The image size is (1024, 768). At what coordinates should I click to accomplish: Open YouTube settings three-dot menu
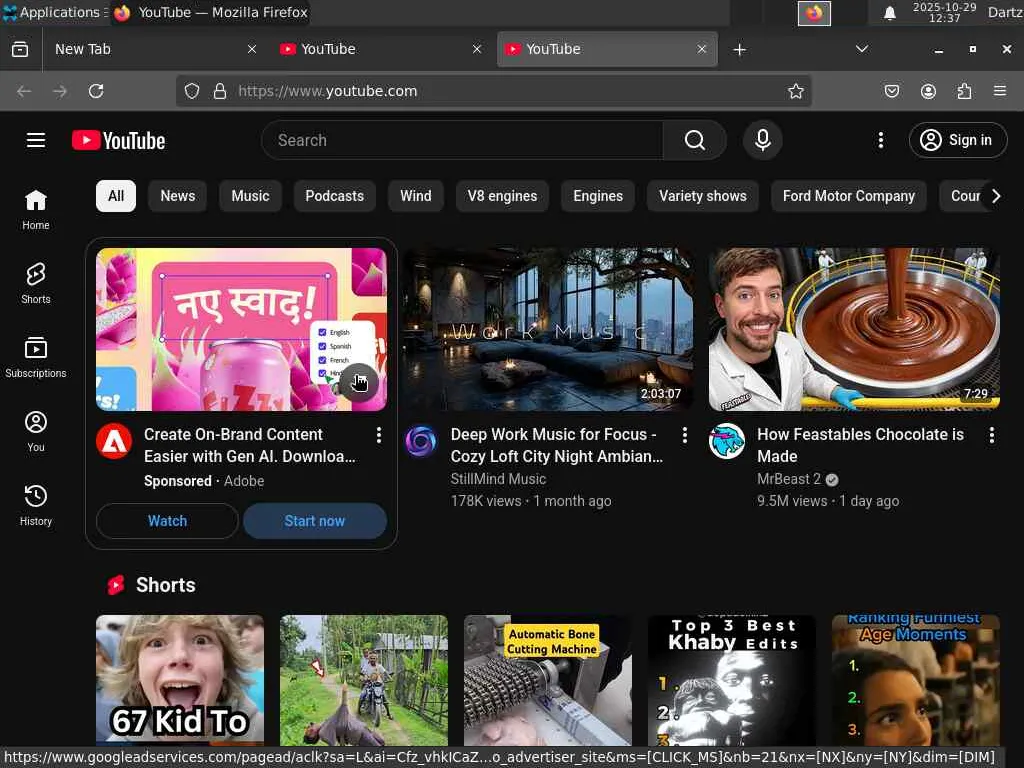click(880, 140)
